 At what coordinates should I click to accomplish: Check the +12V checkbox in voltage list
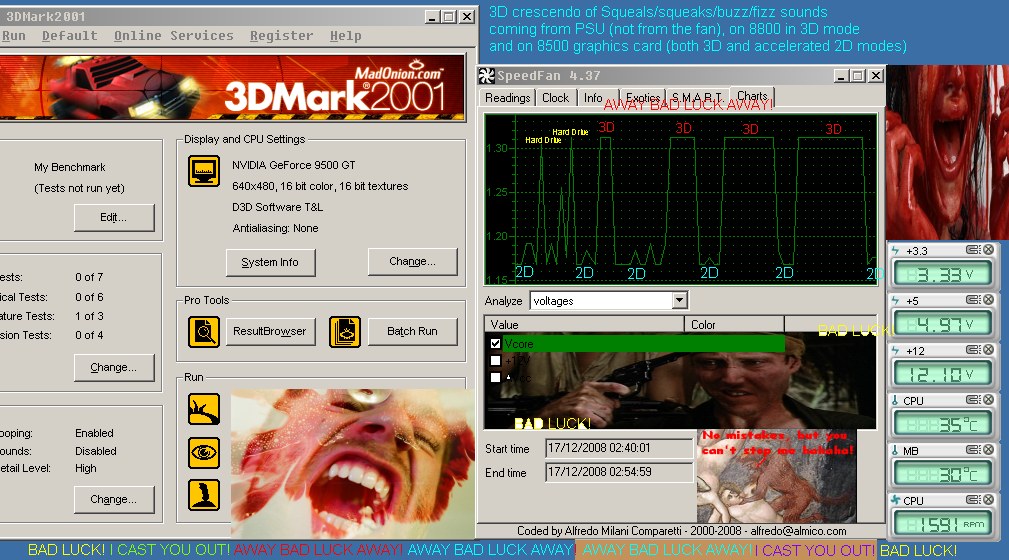coord(495,361)
